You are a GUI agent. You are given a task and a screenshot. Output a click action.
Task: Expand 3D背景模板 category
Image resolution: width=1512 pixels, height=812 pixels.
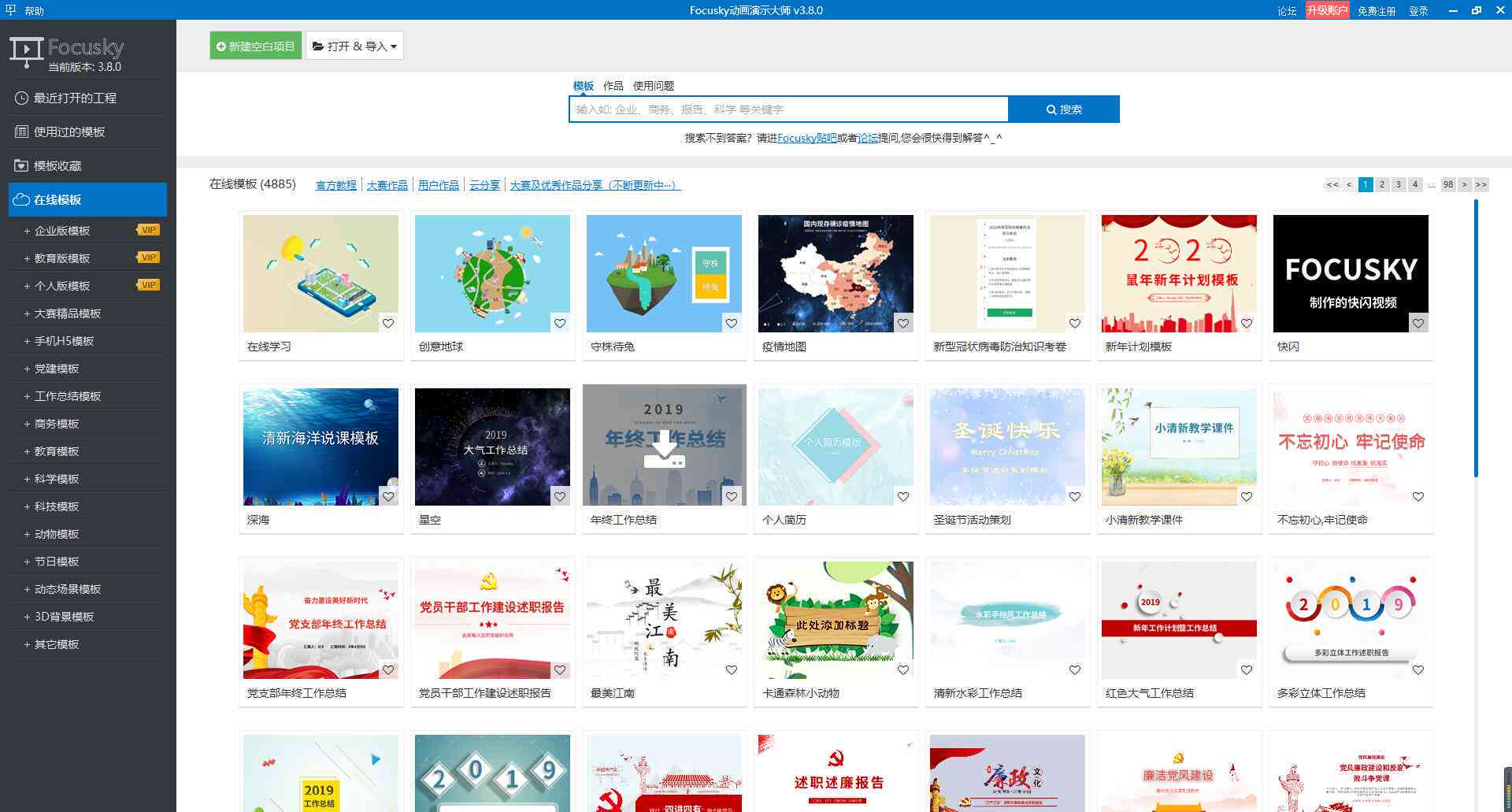pyautogui.click(x=87, y=617)
